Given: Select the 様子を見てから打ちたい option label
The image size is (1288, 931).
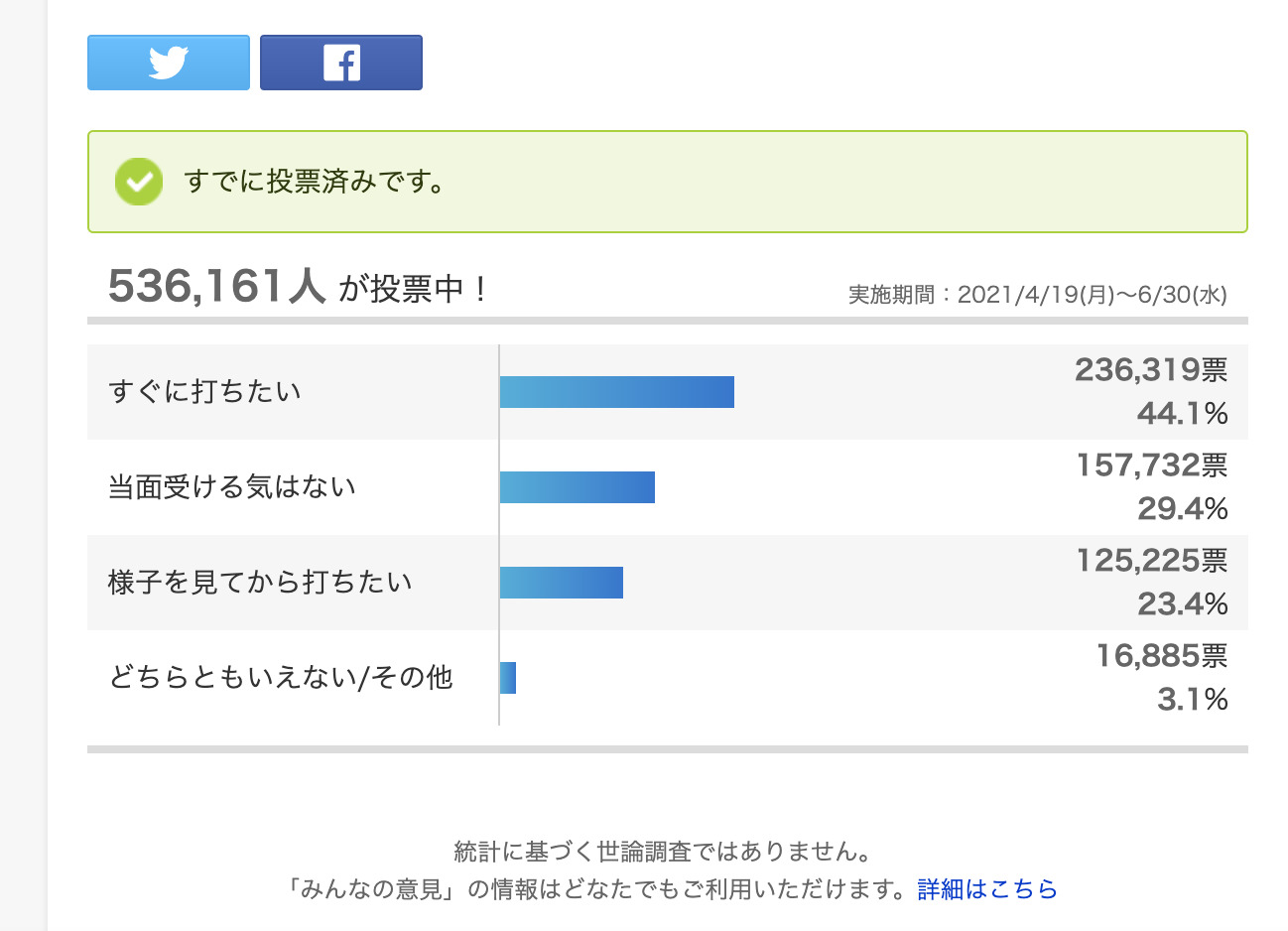Looking at the screenshot, I should pyautogui.click(x=260, y=583).
